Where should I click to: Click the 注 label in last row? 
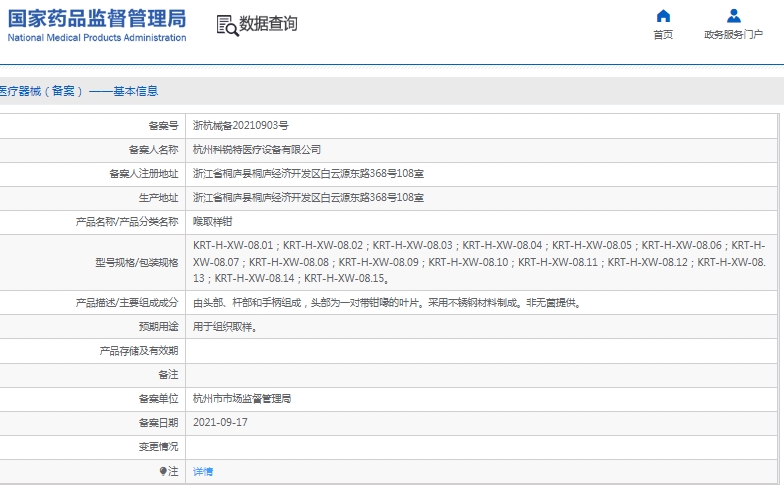173,471
